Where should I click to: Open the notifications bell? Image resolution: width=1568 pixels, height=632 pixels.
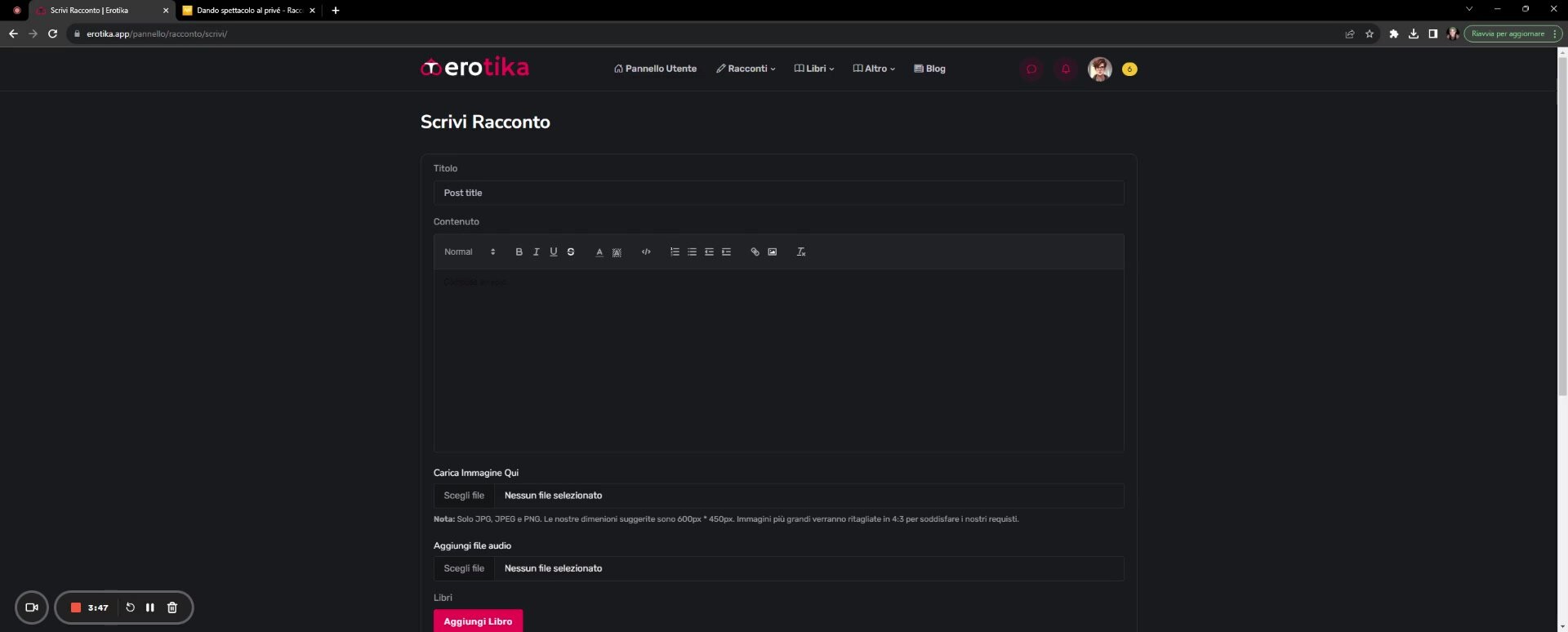point(1065,69)
